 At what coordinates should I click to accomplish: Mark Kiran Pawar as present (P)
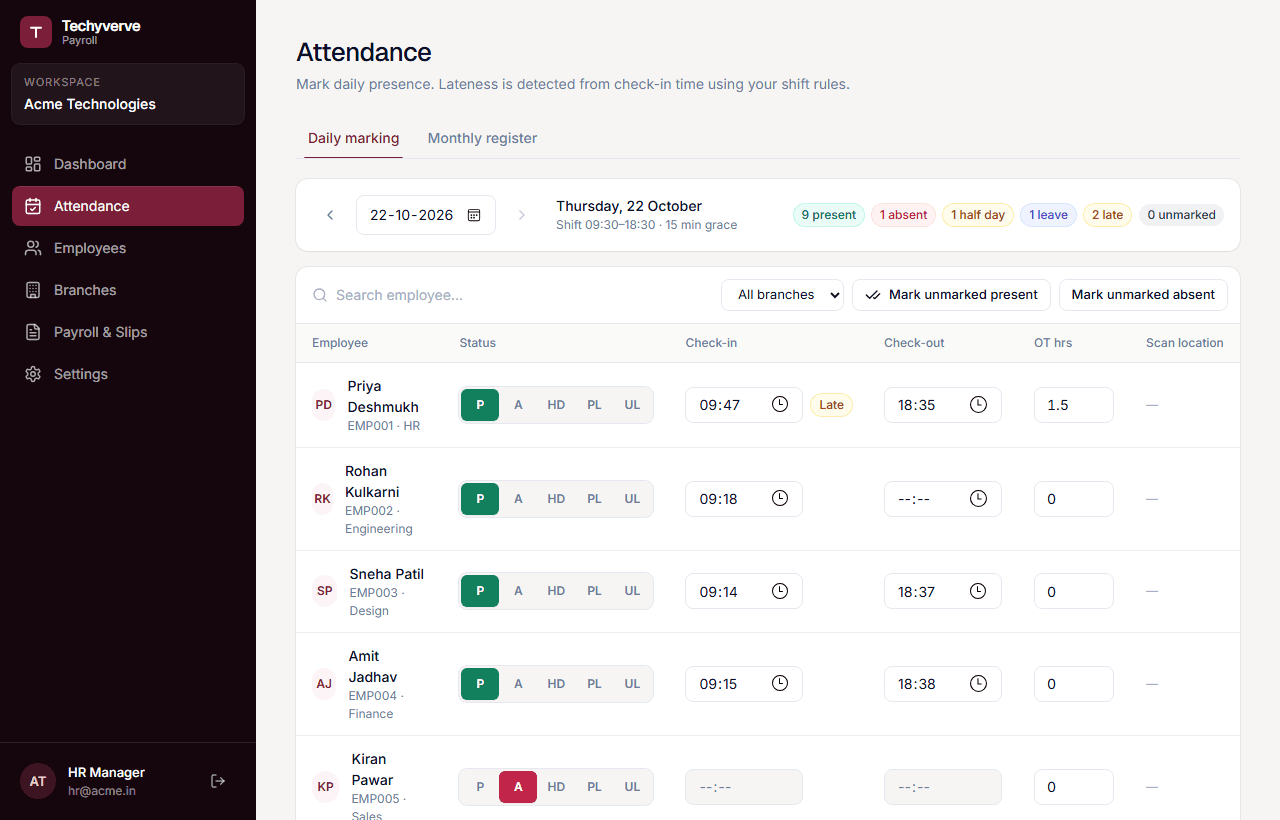click(x=480, y=787)
